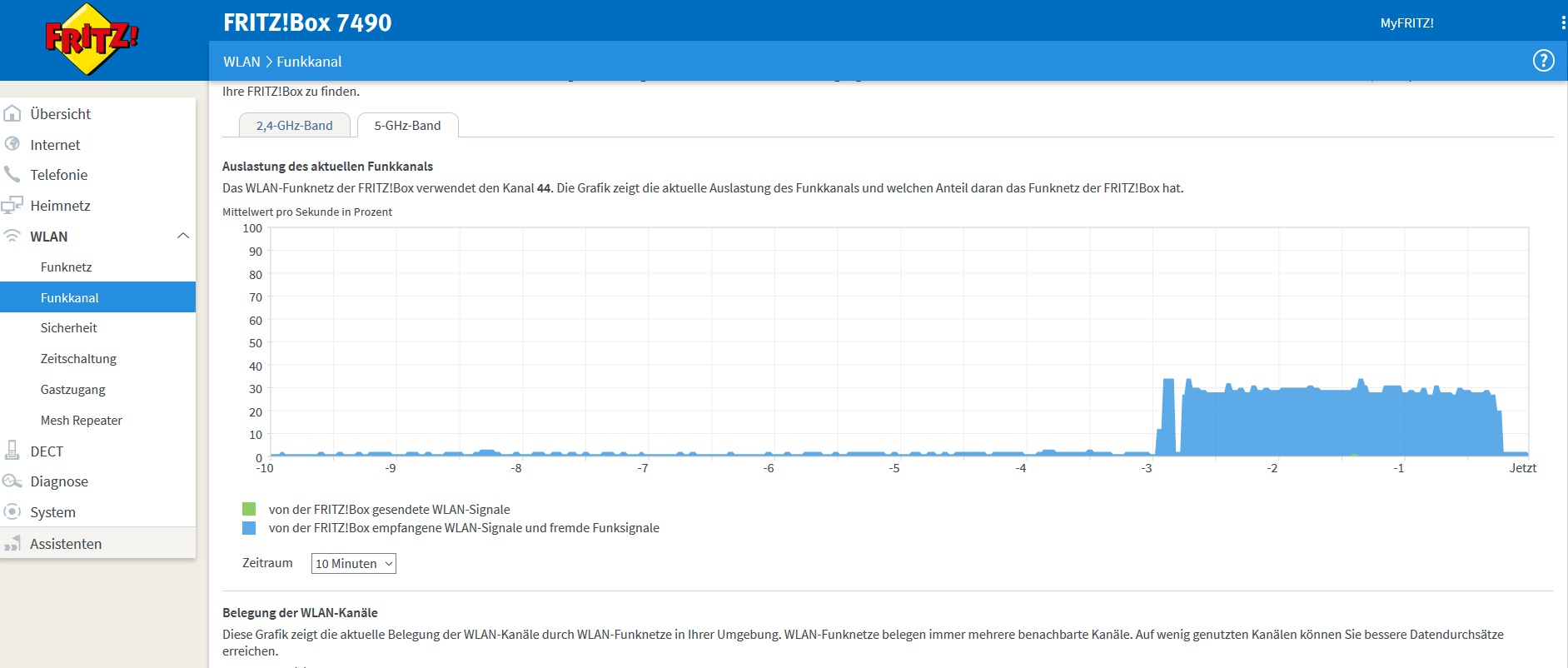
Task: Open the Zeitraum 10 Minuten dropdown
Action: pos(354,564)
